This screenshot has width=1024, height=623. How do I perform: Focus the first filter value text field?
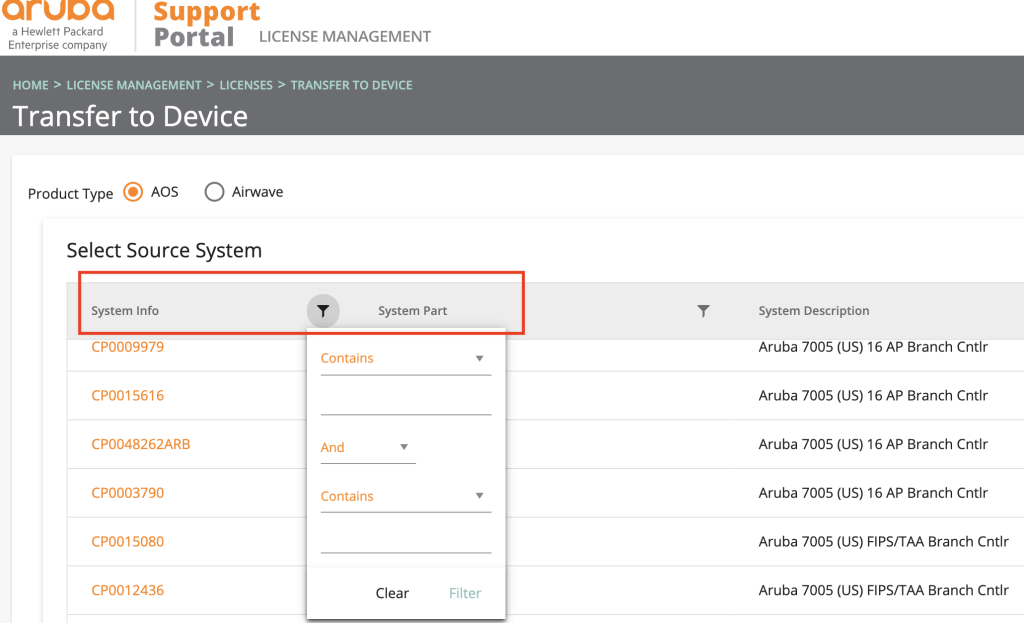point(406,402)
